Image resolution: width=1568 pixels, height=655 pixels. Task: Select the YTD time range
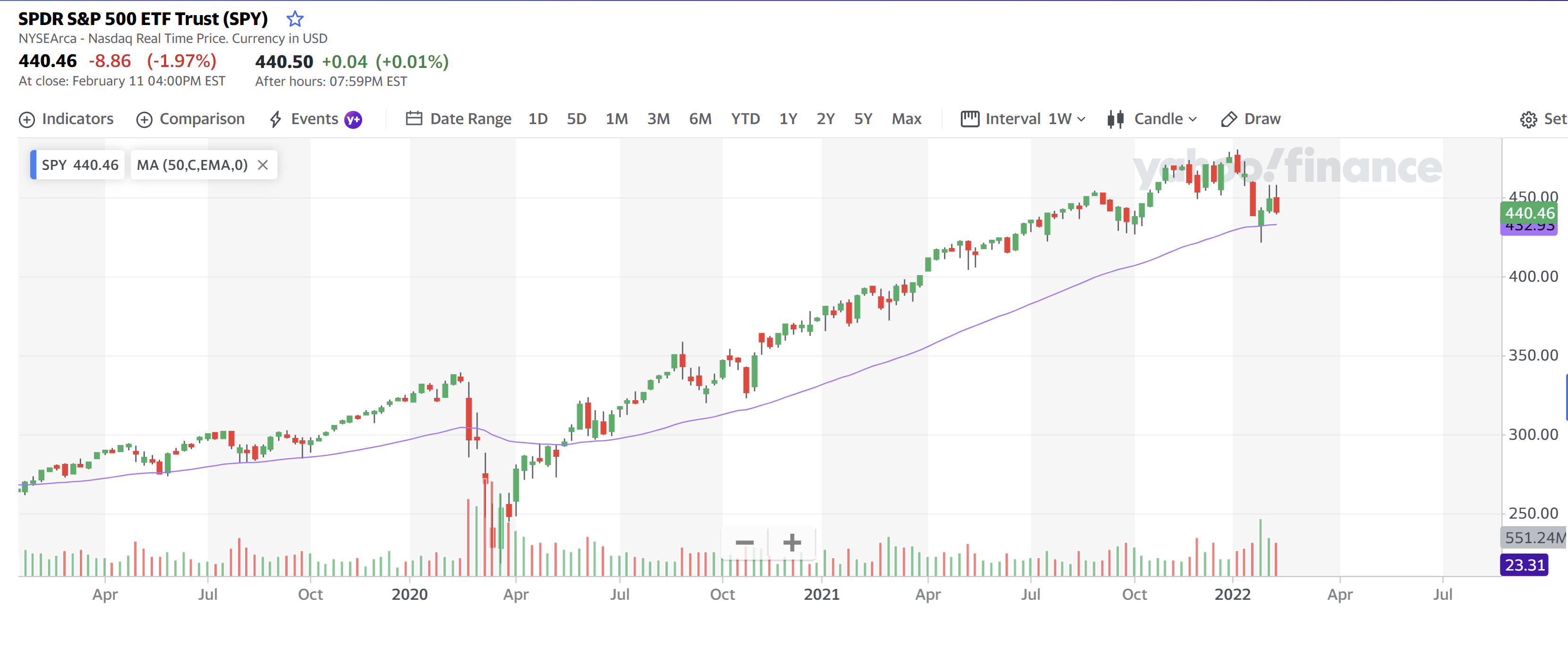[x=745, y=119]
